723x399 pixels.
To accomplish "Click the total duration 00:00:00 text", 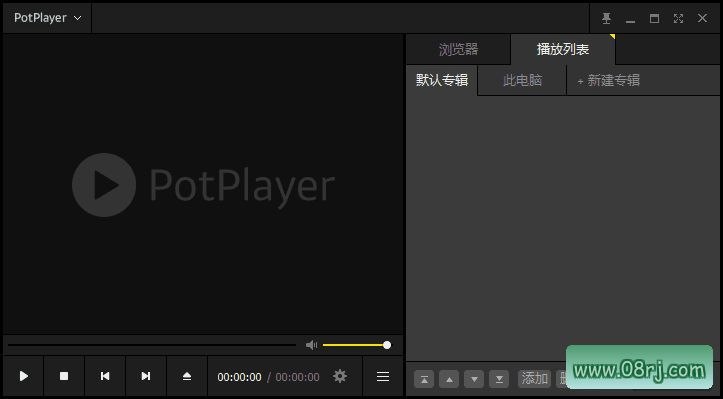I will 297,377.
